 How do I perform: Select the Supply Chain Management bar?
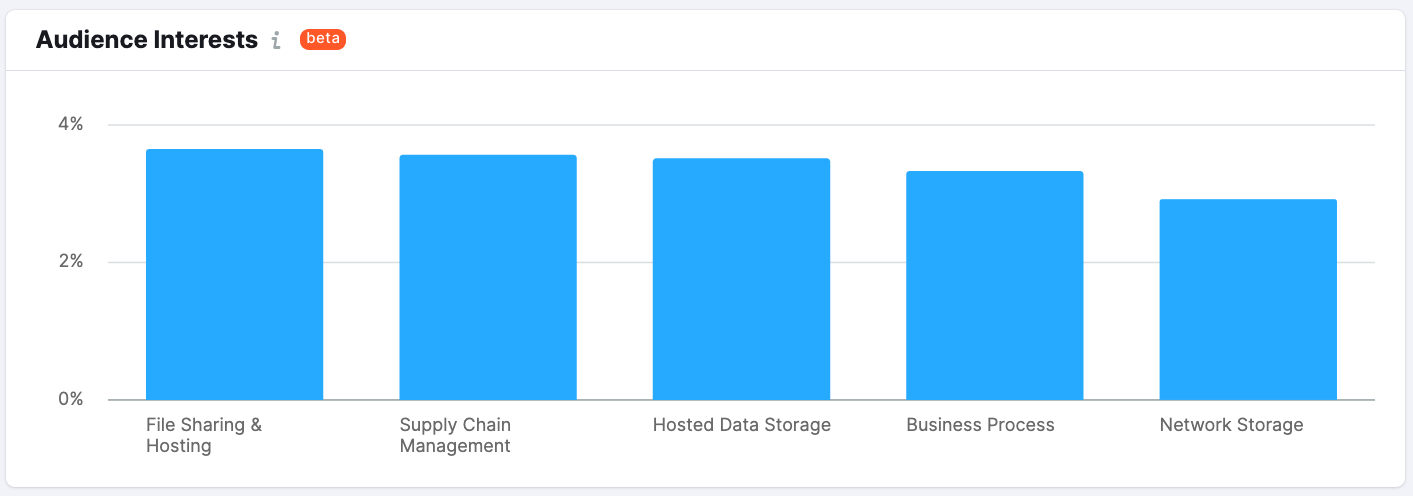tap(488, 277)
